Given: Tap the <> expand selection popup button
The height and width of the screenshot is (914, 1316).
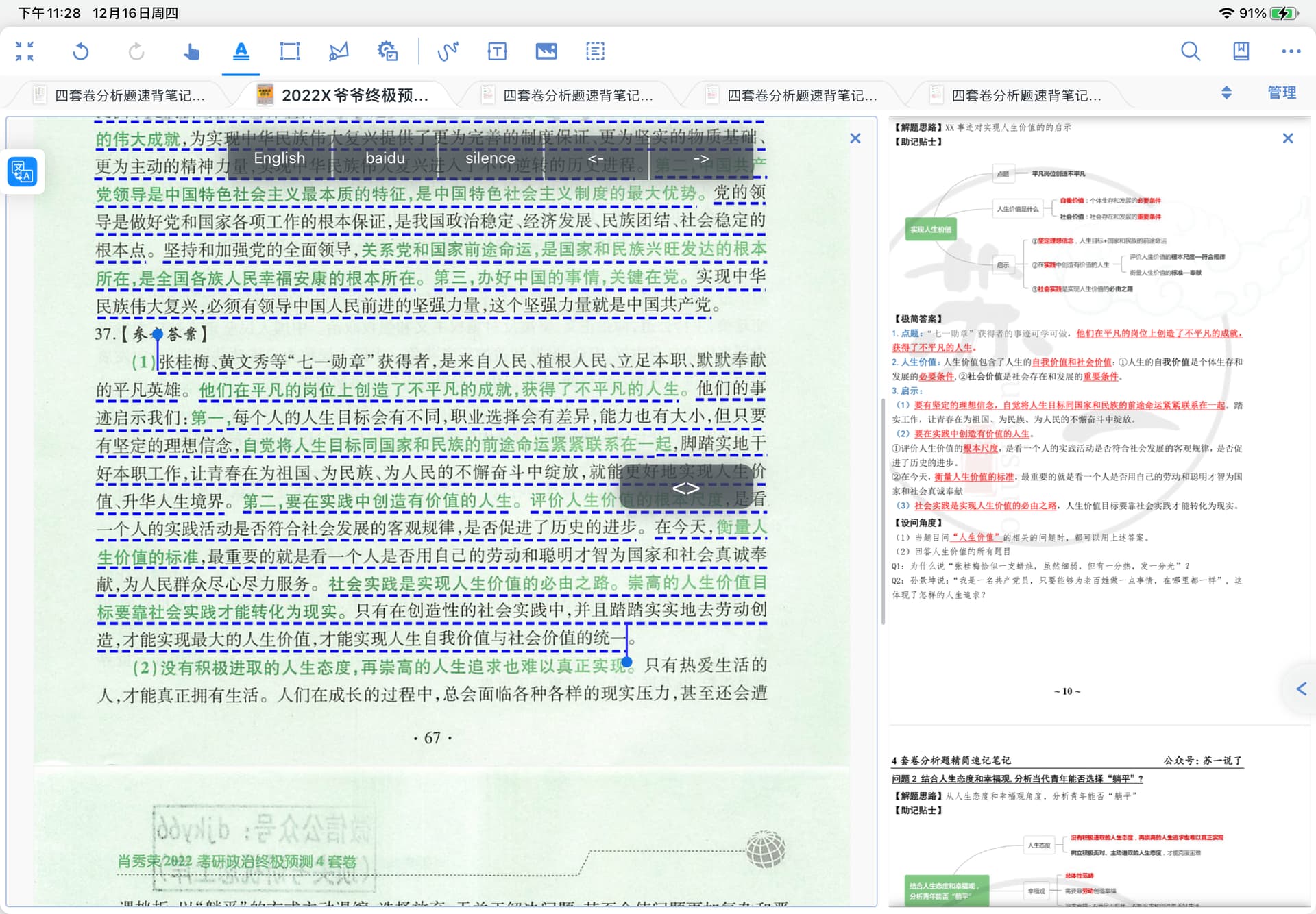Looking at the screenshot, I should tap(686, 488).
